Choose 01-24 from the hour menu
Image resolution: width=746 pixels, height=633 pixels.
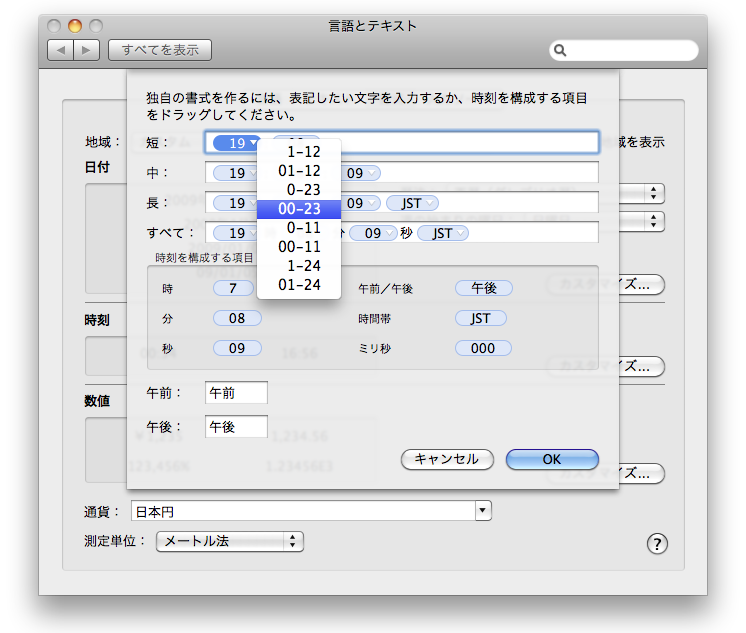click(299, 285)
